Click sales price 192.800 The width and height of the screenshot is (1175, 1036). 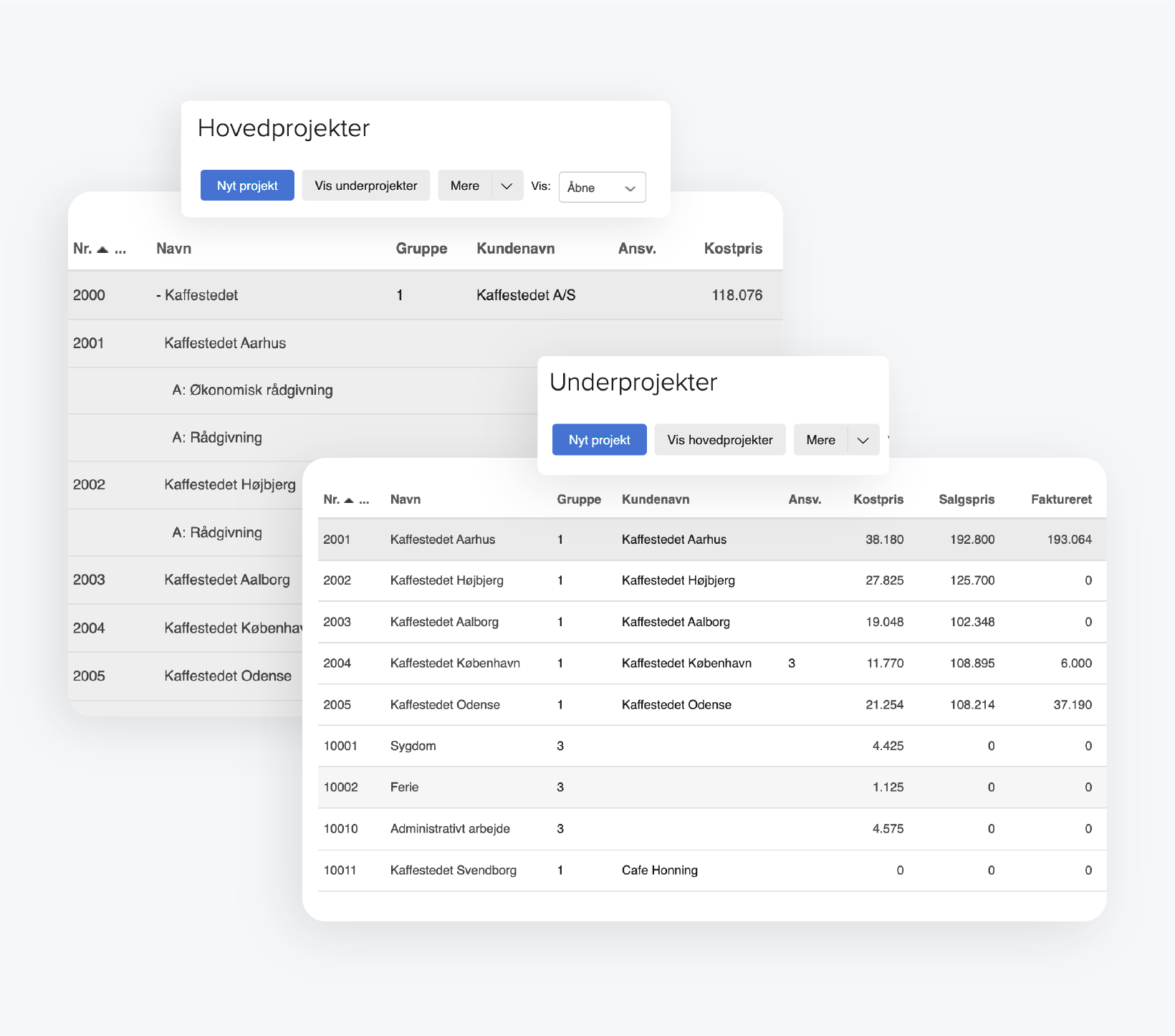[972, 539]
